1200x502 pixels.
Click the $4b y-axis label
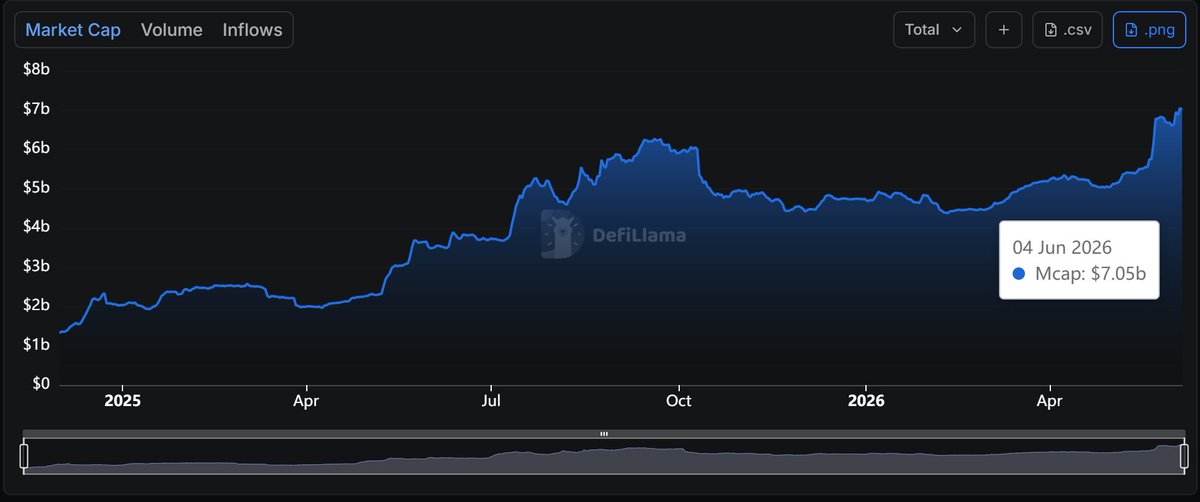tap(37, 227)
